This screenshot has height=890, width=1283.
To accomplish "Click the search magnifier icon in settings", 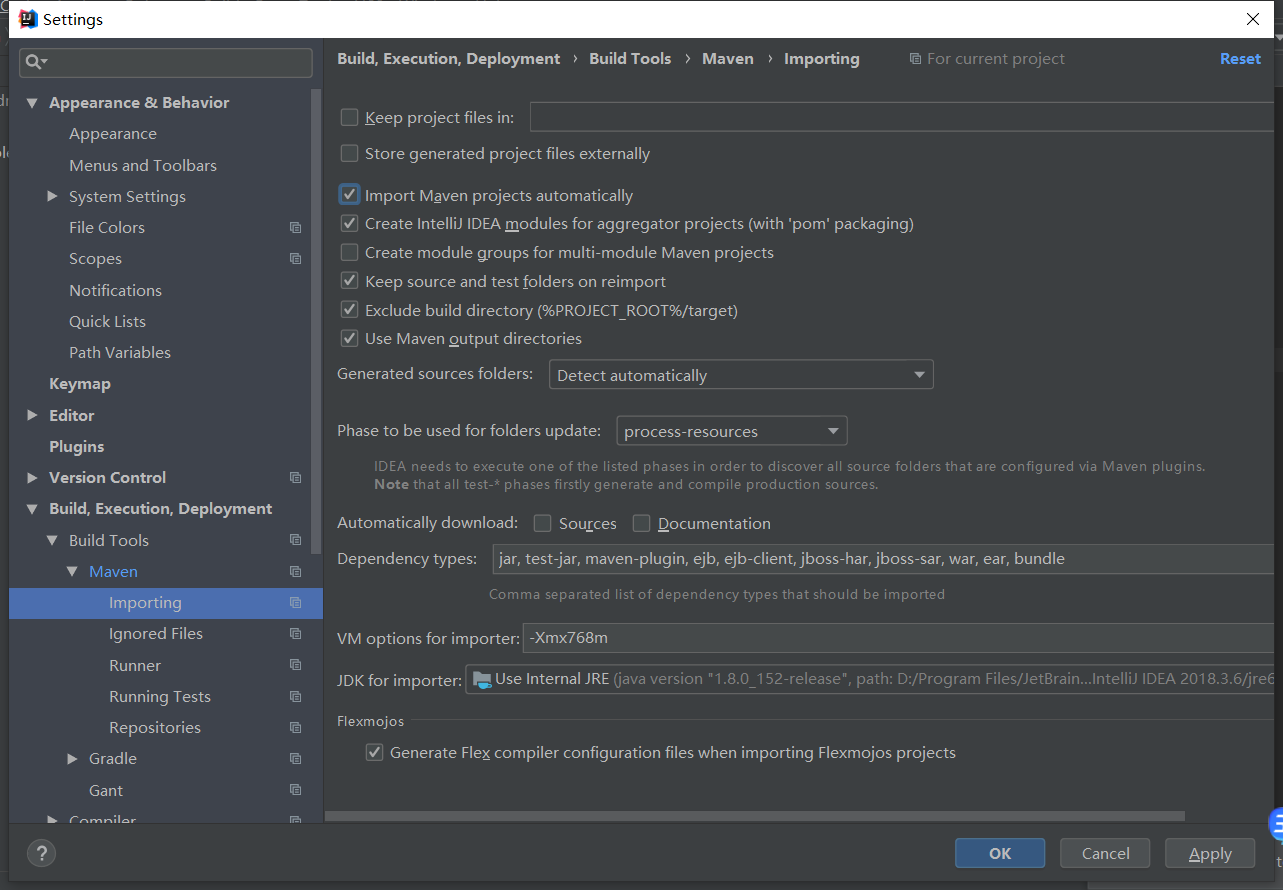I will coord(35,62).
